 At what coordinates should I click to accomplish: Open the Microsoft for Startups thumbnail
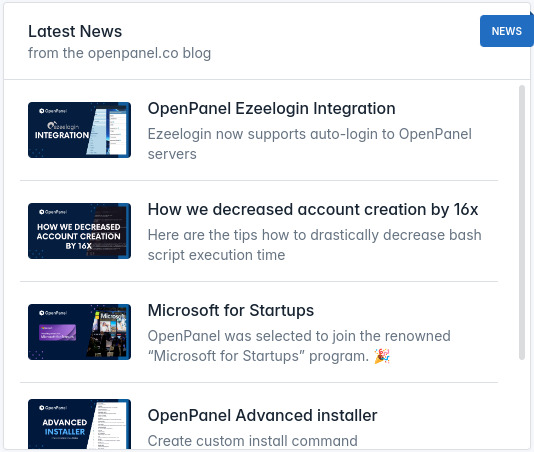(x=79, y=332)
